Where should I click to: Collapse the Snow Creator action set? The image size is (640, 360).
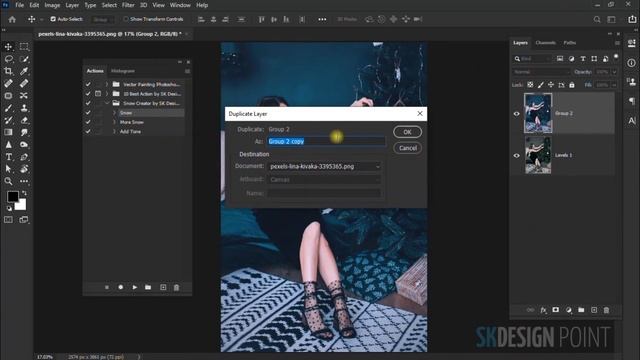coord(107,103)
